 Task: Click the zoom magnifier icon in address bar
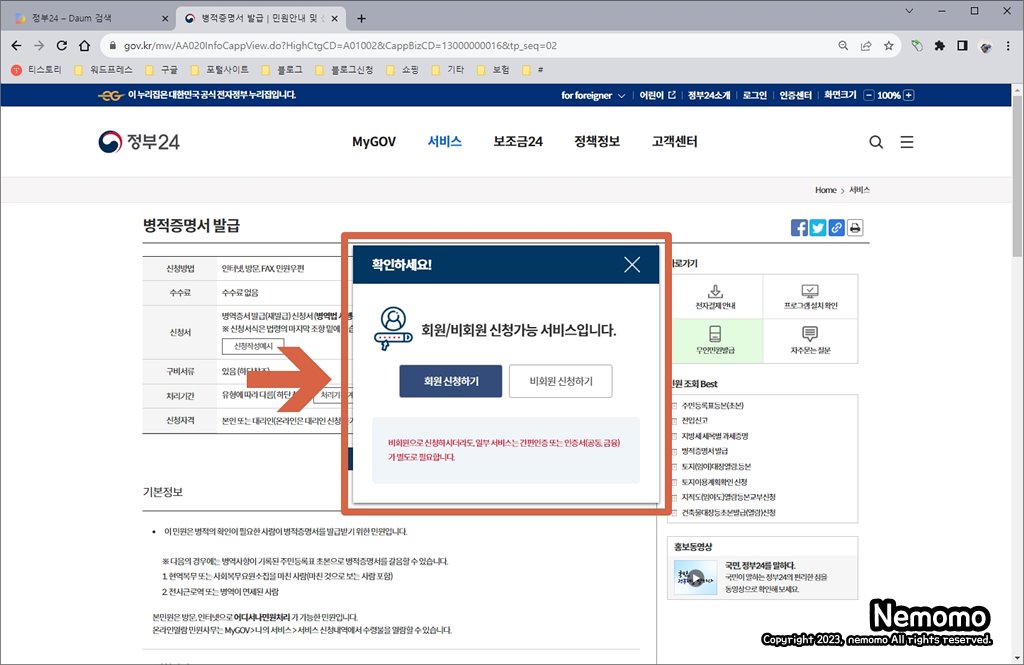(x=843, y=46)
